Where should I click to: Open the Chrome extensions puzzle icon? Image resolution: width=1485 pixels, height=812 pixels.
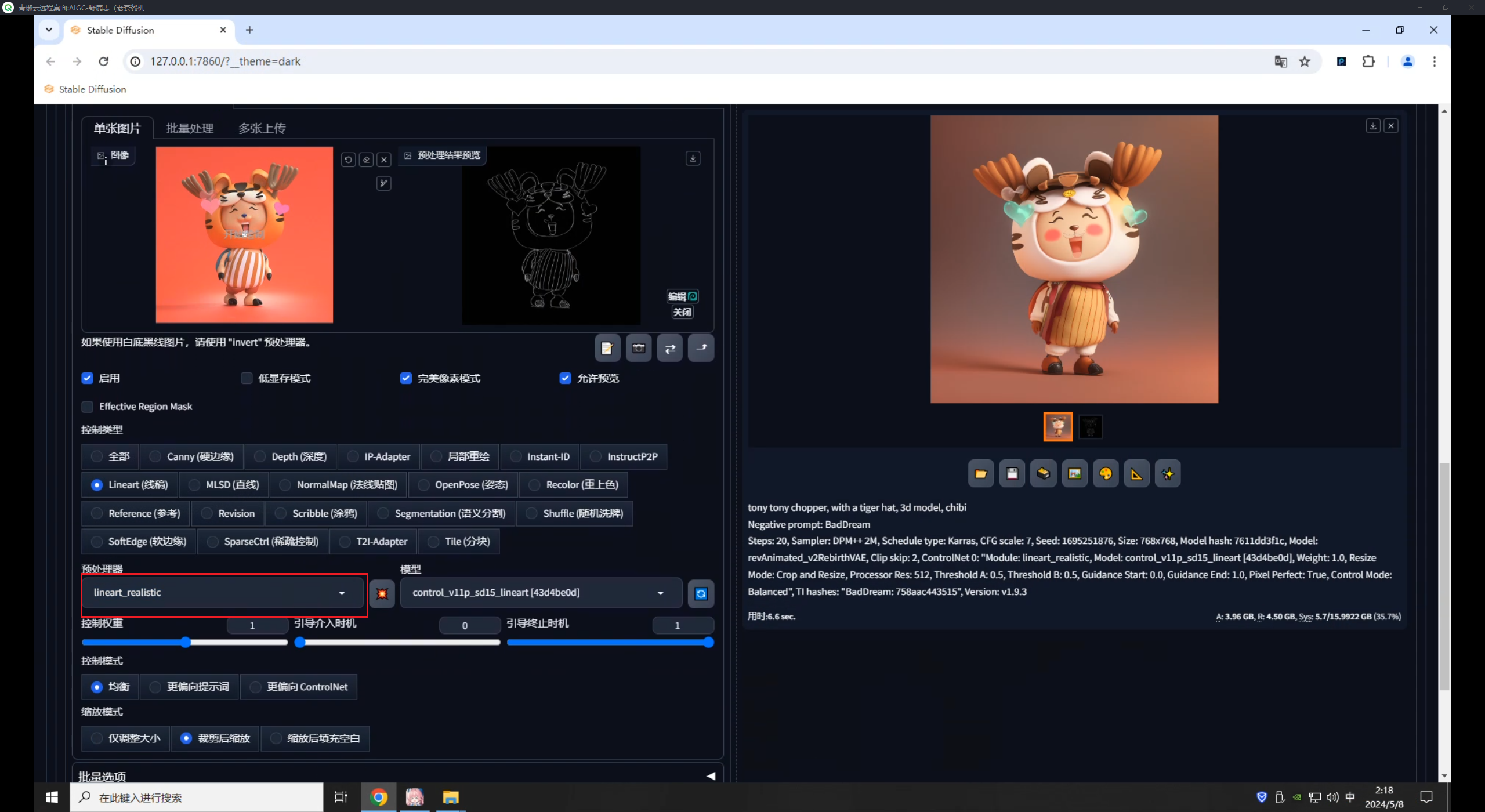click(x=1368, y=61)
